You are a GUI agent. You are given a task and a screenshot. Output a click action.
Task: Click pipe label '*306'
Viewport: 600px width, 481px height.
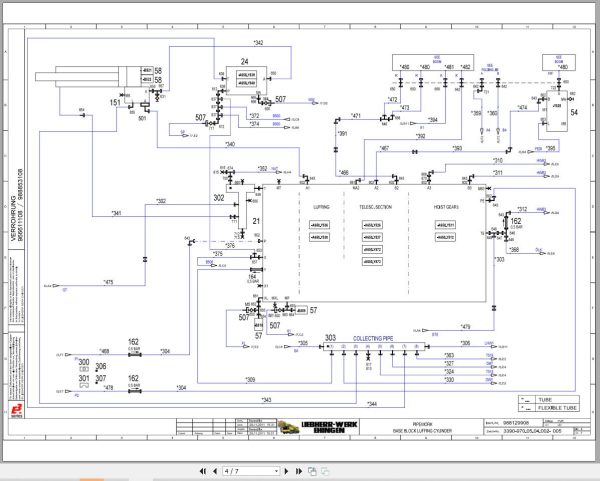point(465,343)
